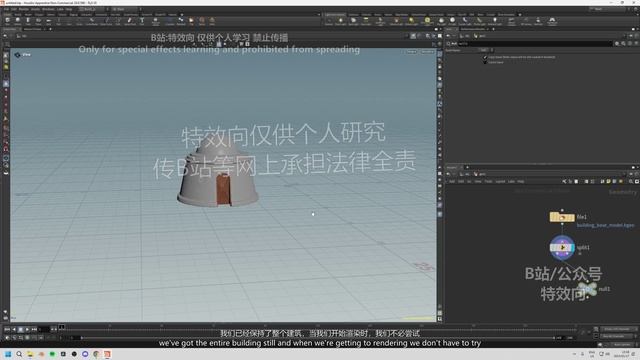This screenshot has height=360, width=640.
Task: Jump to the last frame on the playbar
Action: click(x=34, y=329)
